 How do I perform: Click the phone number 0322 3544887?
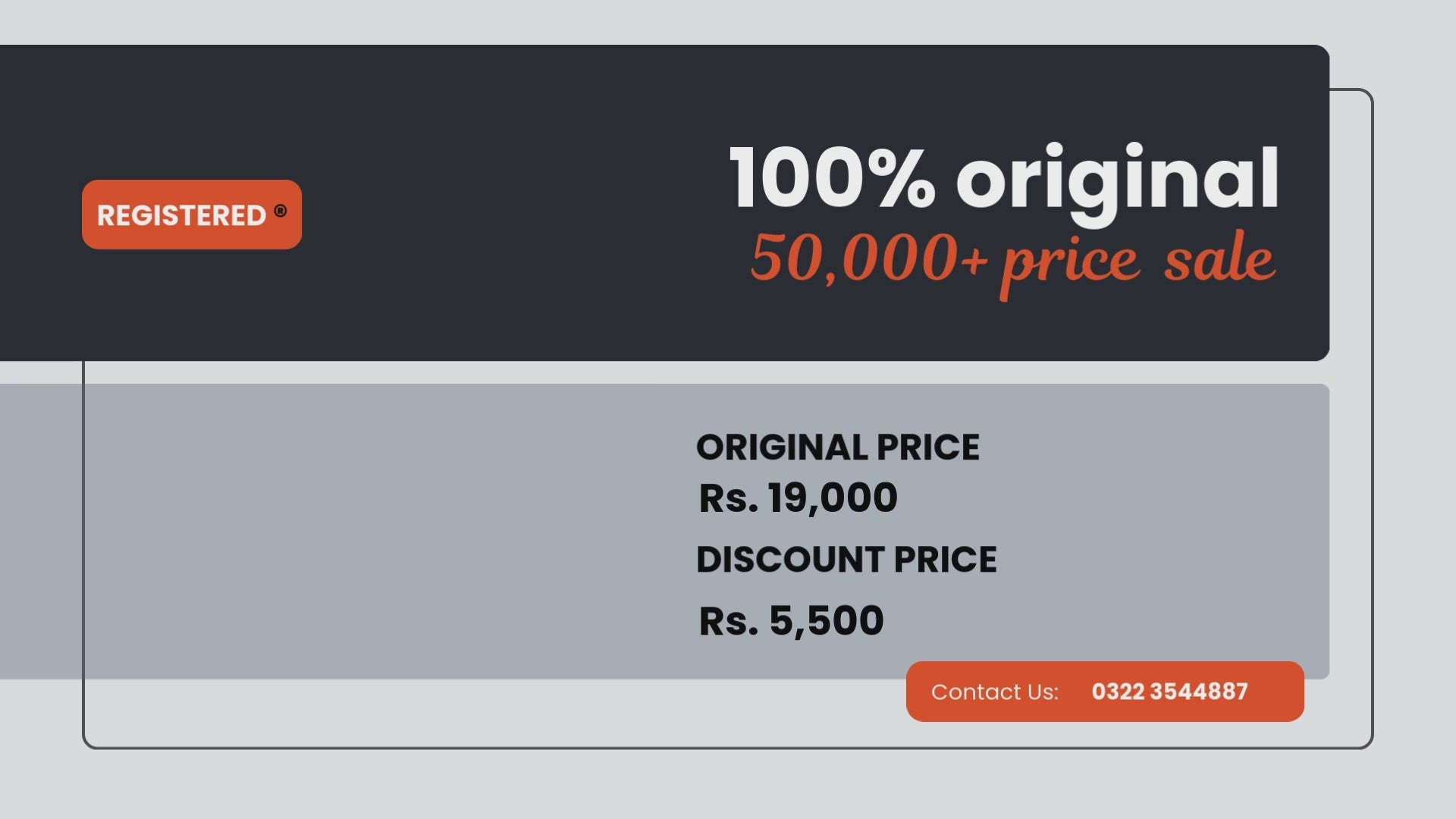[x=1169, y=692]
